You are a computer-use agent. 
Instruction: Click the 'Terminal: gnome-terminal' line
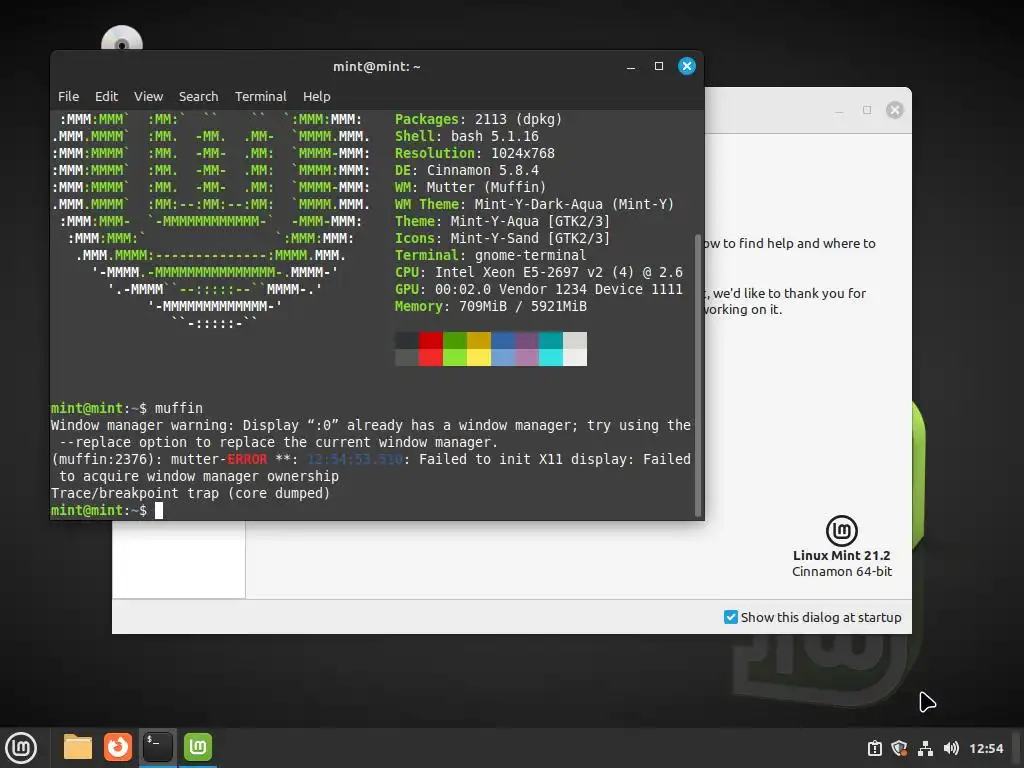pos(490,255)
